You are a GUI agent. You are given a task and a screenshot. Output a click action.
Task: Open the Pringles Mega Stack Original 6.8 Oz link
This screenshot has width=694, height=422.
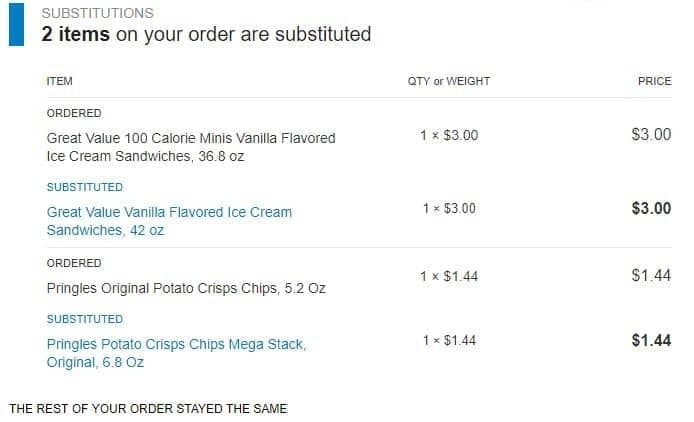click(176, 353)
